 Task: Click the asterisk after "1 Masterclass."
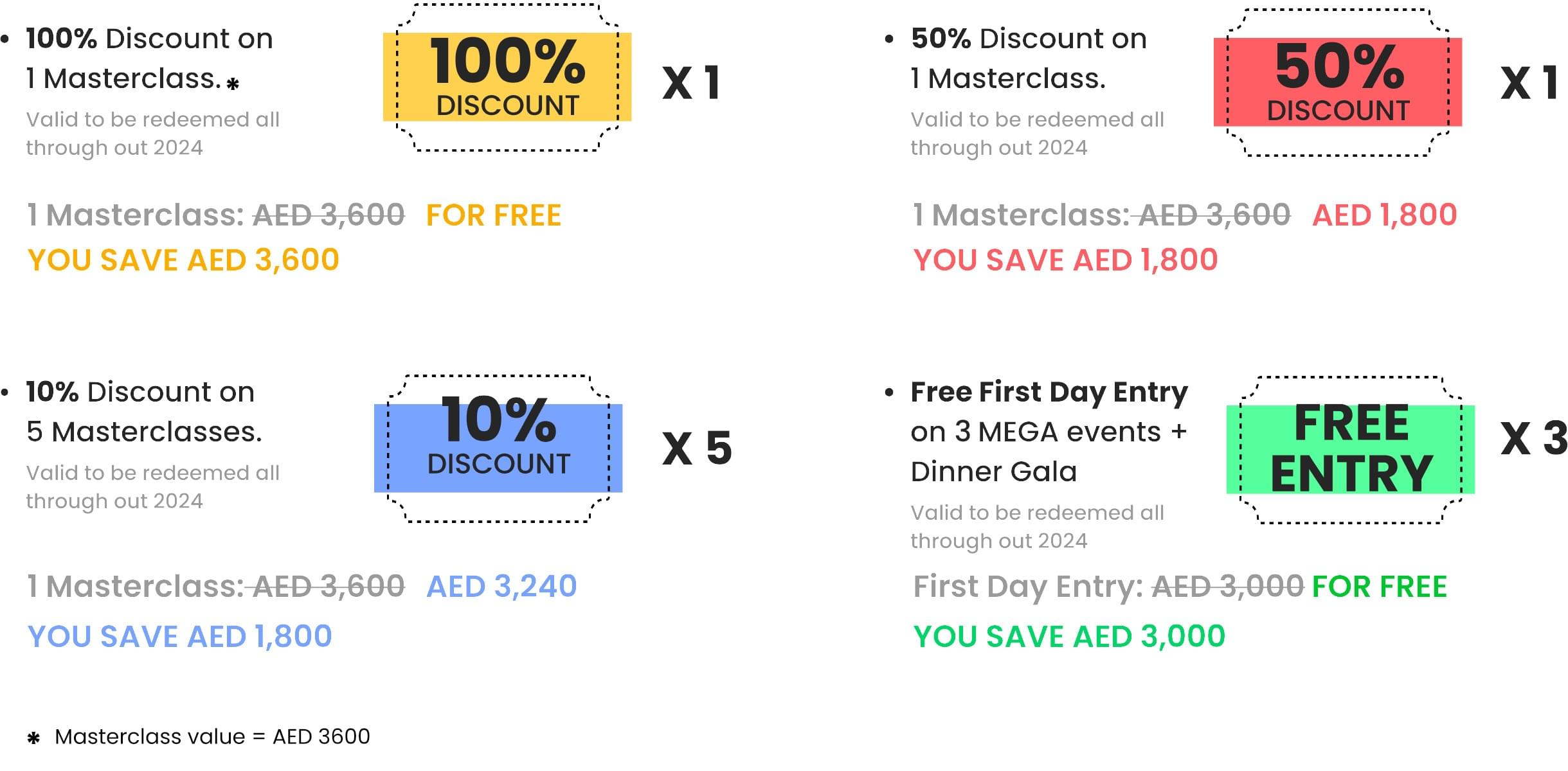[233, 84]
